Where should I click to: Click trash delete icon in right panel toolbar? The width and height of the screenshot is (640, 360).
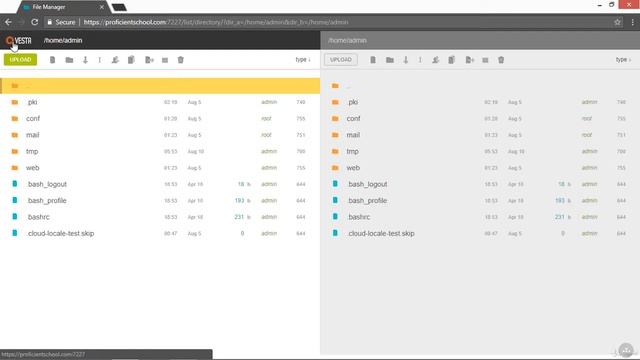pos(501,60)
